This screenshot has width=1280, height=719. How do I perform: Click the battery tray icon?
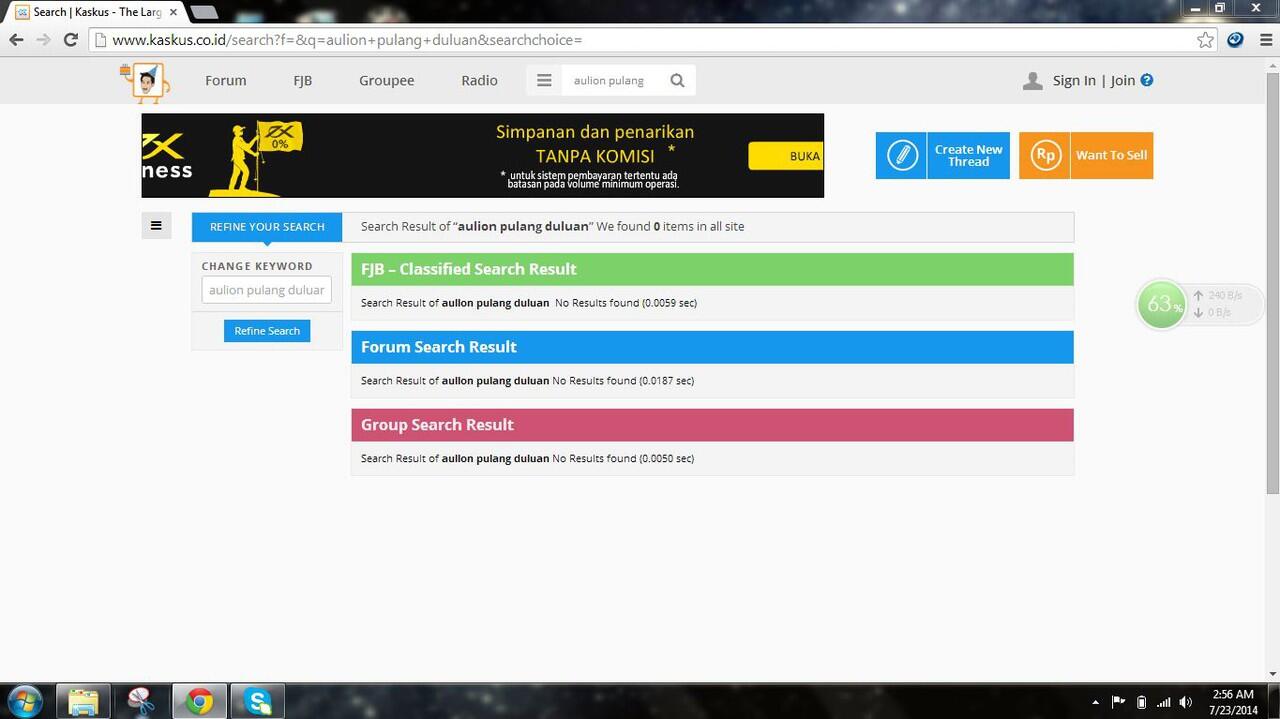tap(1141, 702)
